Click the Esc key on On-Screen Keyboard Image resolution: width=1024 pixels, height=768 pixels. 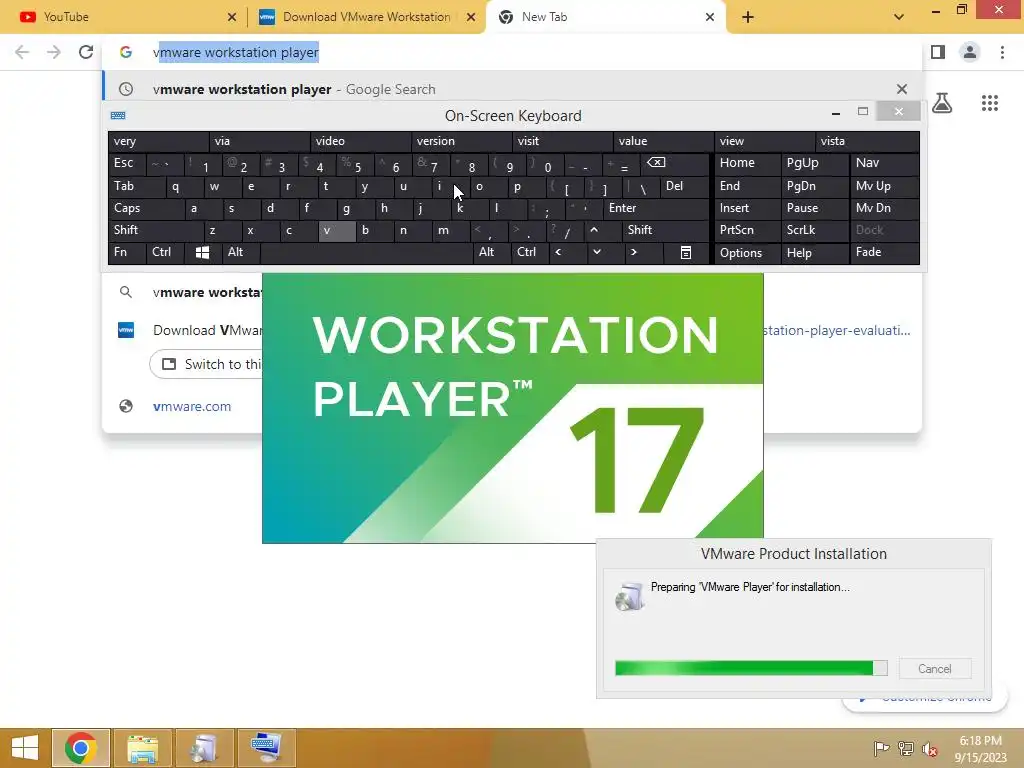coord(127,163)
